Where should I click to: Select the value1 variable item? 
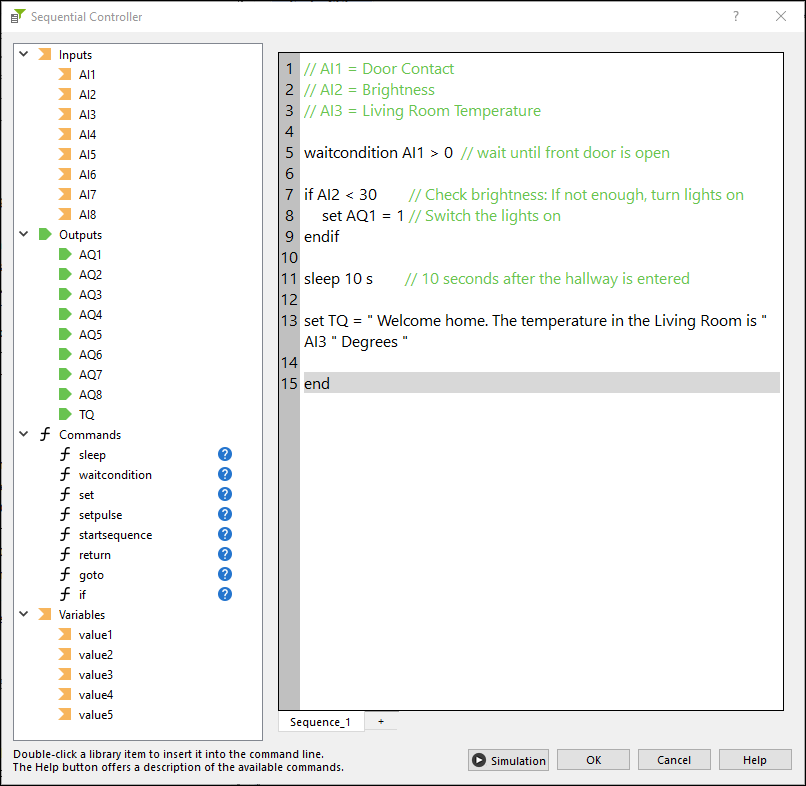(x=95, y=635)
